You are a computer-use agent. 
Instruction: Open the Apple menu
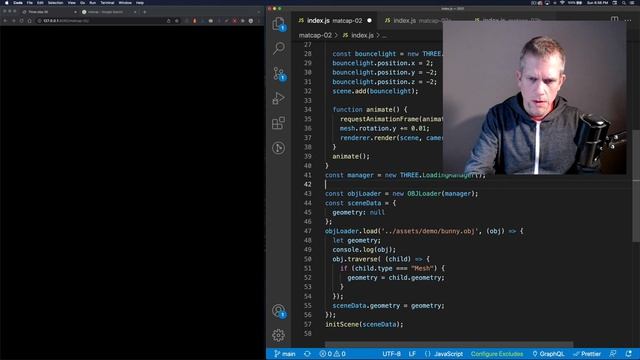7,2
